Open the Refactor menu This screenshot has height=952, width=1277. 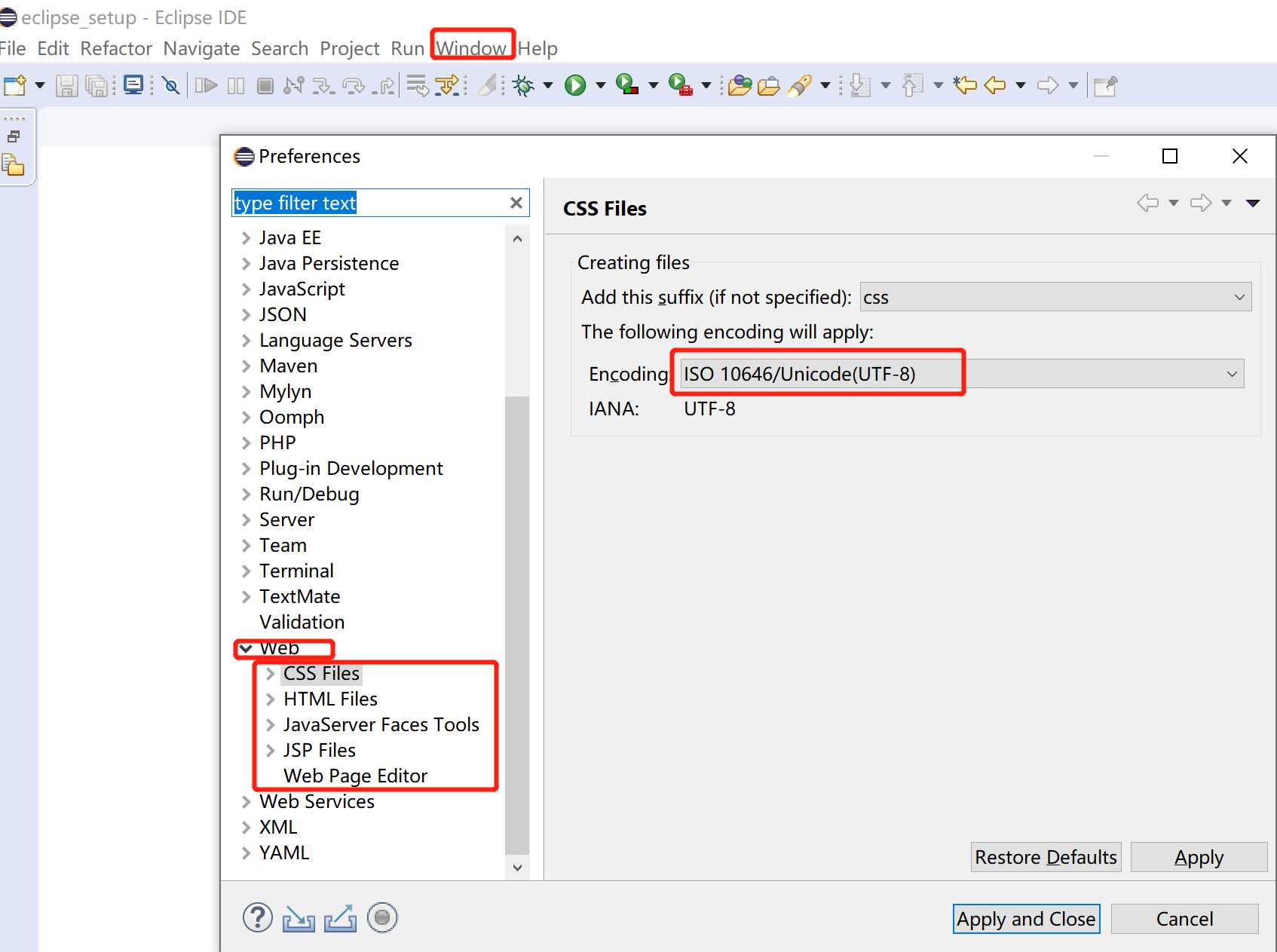pos(116,48)
